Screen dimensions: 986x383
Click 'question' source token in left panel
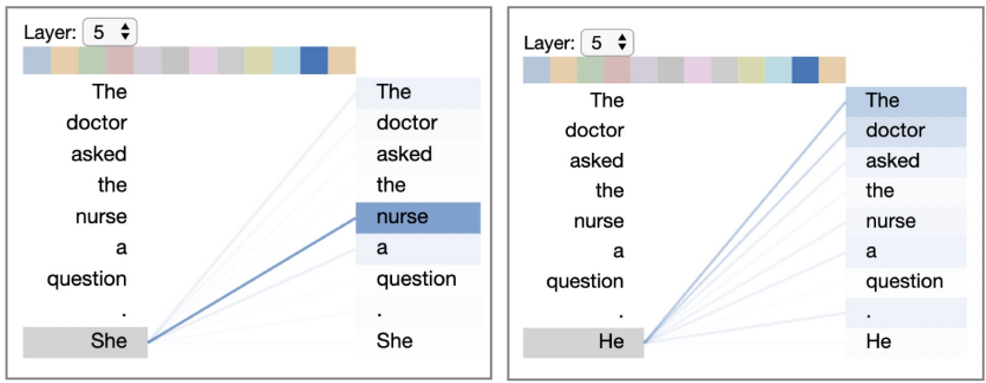(87, 279)
